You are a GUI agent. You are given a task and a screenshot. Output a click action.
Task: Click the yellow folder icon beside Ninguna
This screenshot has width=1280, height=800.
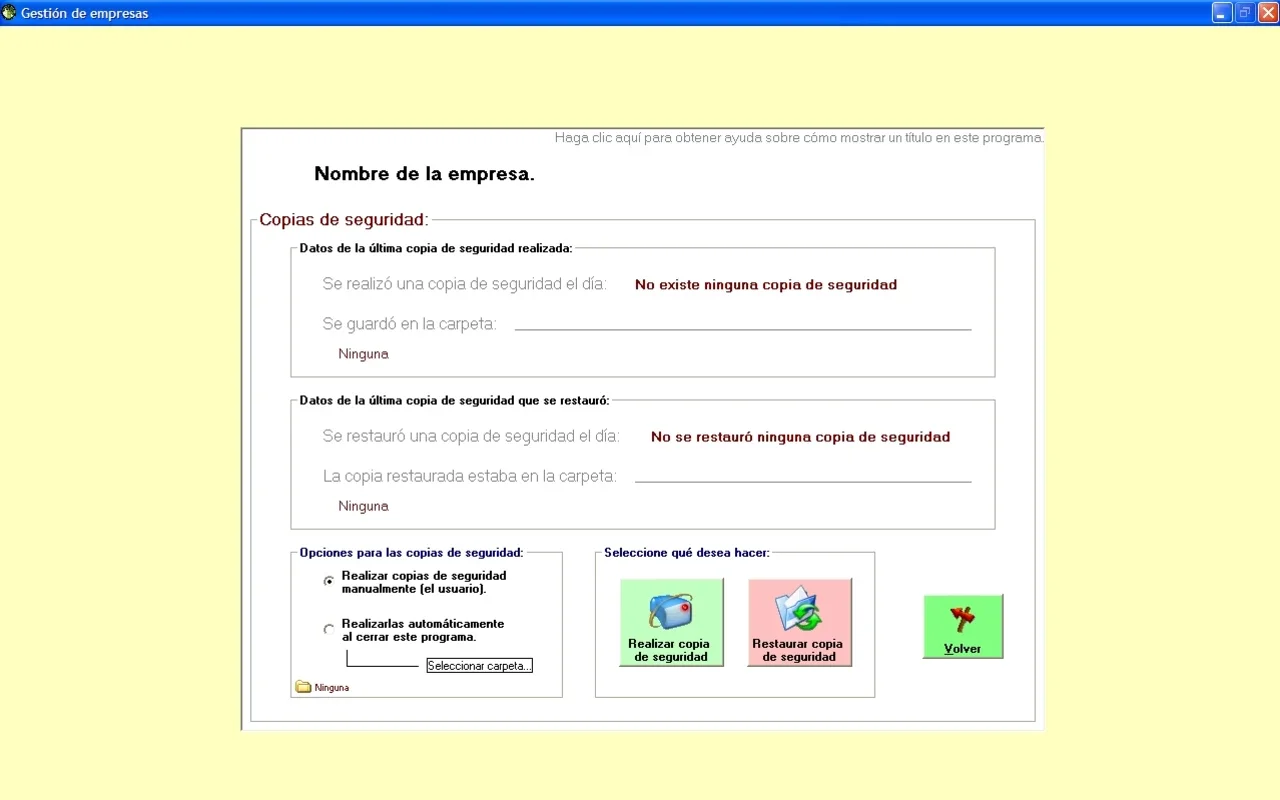click(x=303, y=687)
